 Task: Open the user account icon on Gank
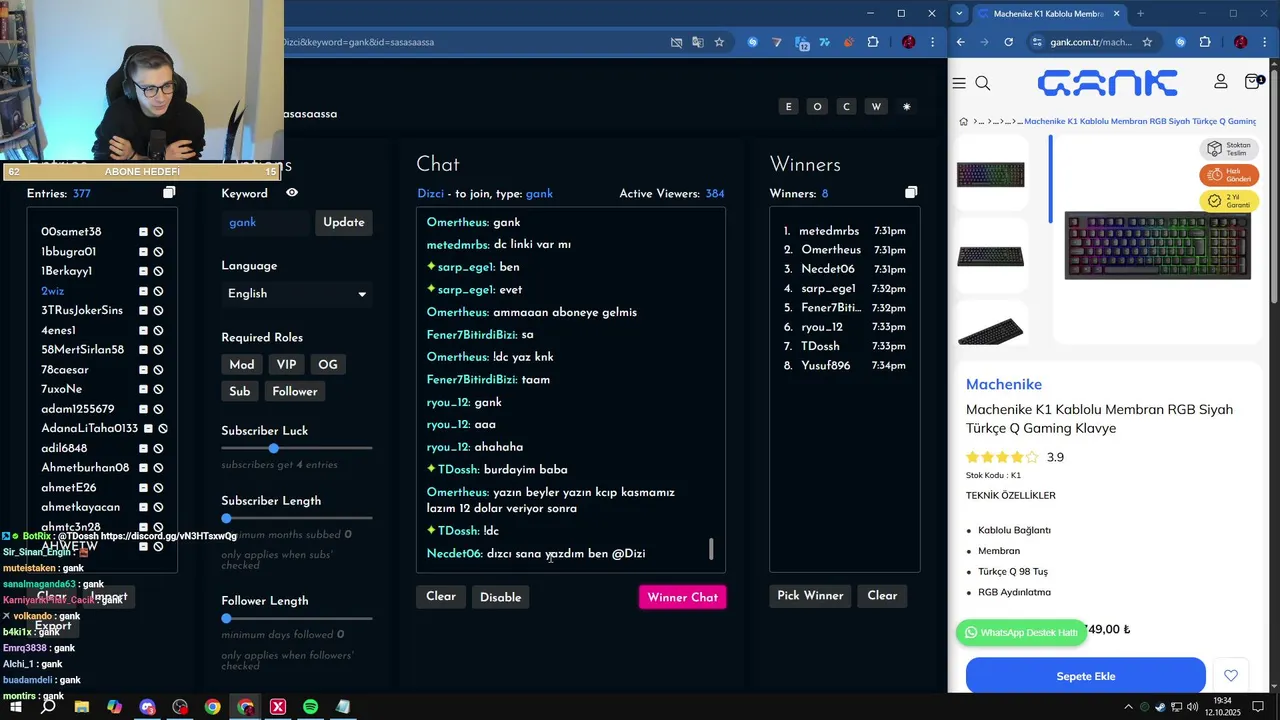tap(1221, 81)
